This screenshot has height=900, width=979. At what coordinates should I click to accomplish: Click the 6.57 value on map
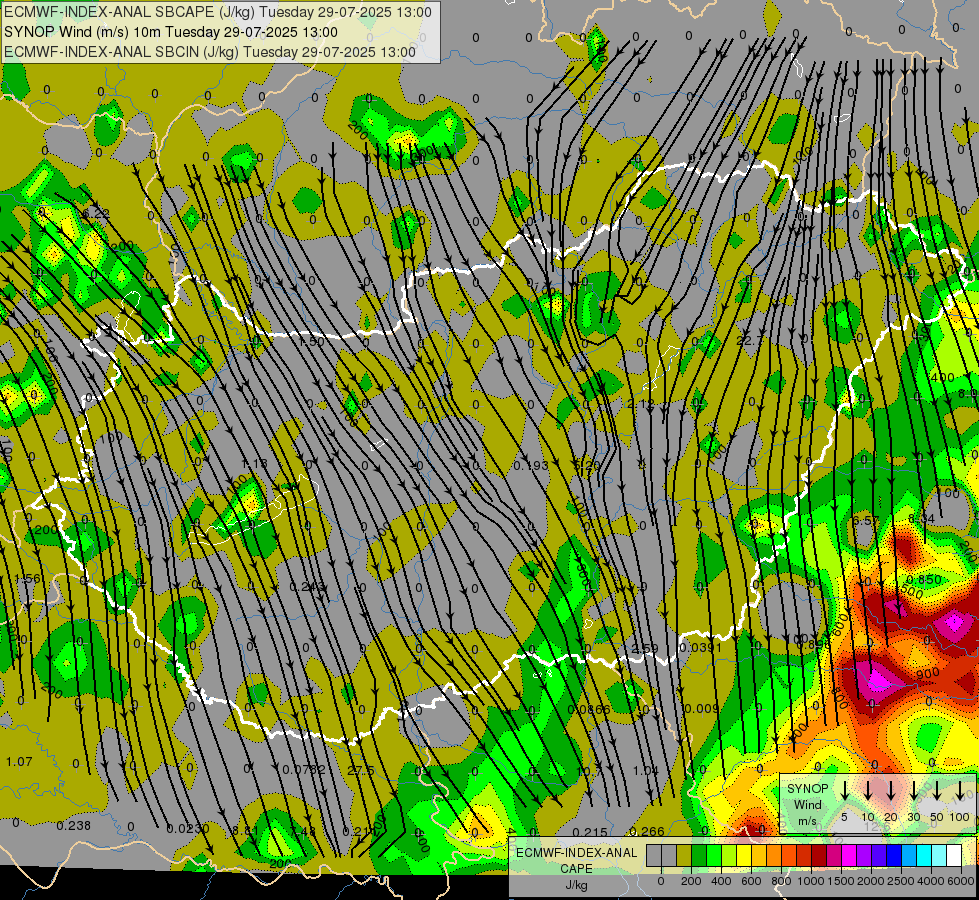coord(865,520)
